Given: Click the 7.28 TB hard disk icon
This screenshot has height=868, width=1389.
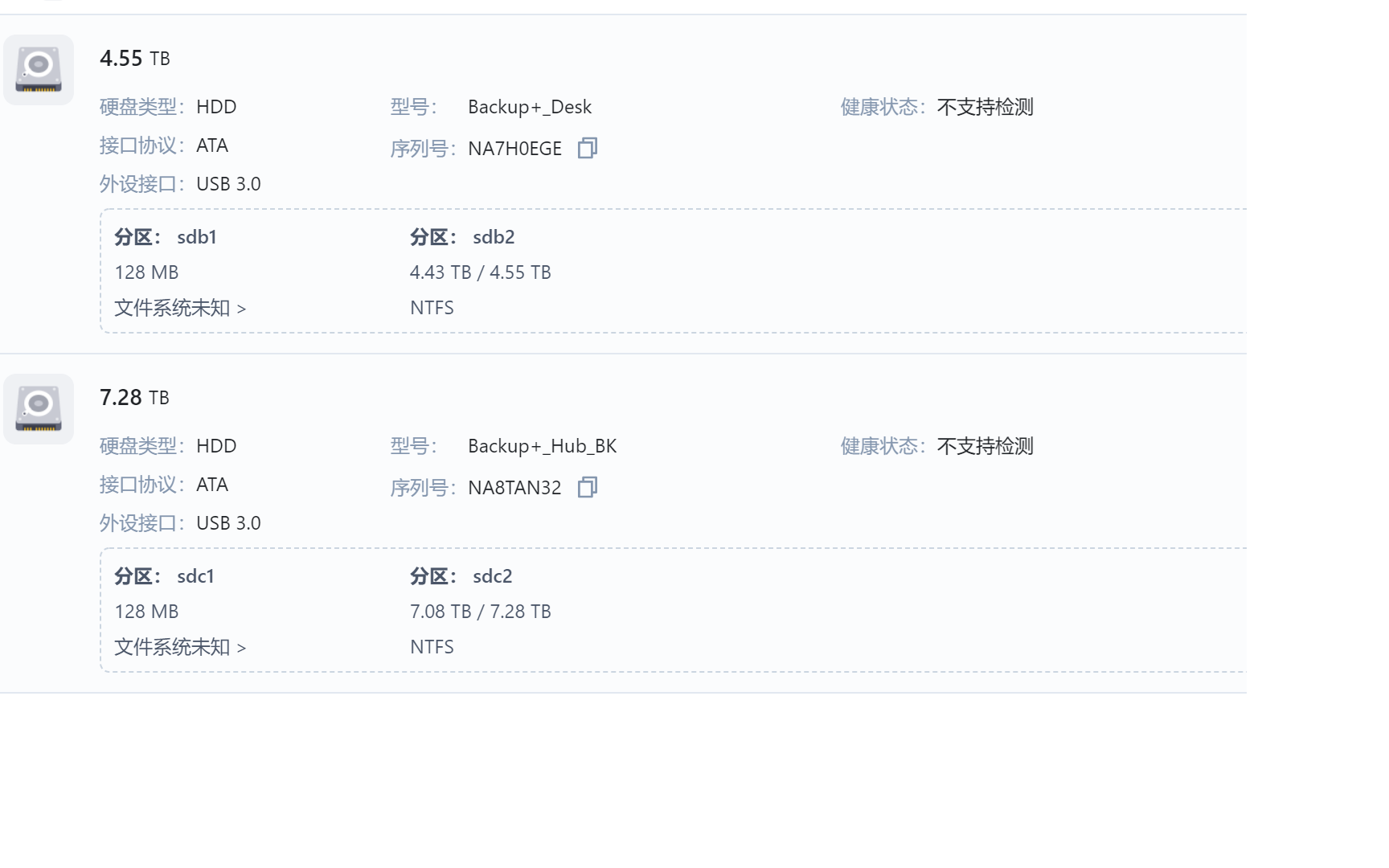Looking at the screenshot, I should click(x=39, y=409).
